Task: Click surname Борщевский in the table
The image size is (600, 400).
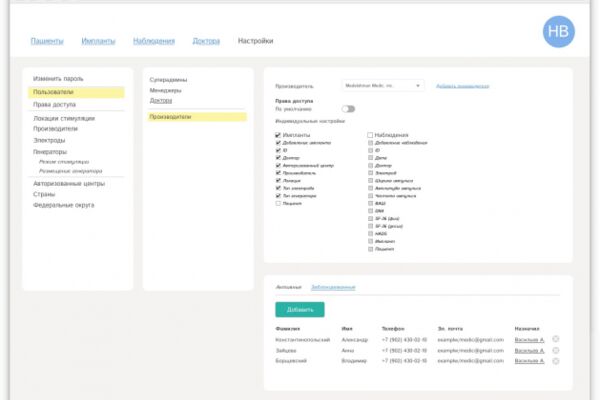Action: click(291, 361)
